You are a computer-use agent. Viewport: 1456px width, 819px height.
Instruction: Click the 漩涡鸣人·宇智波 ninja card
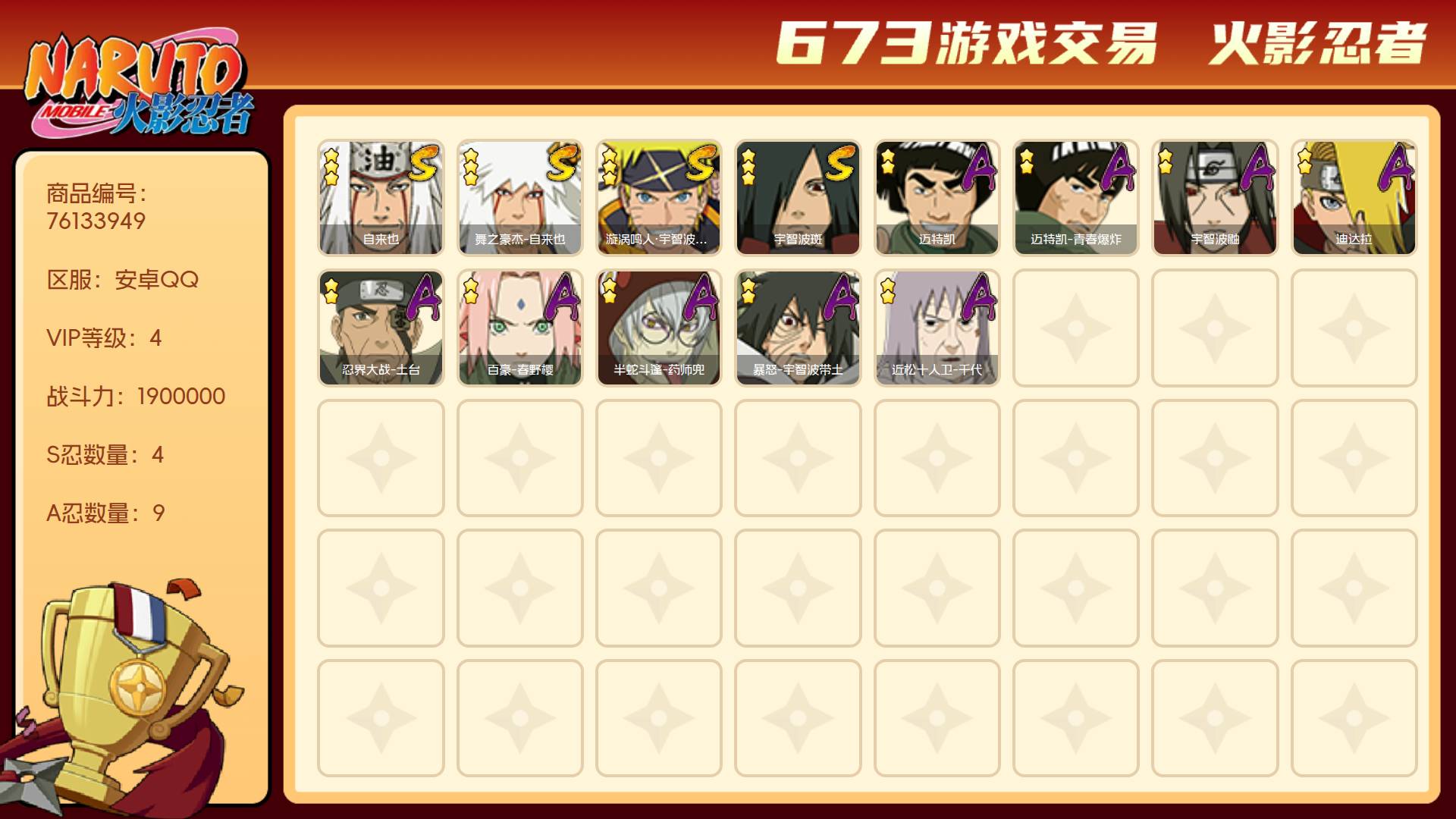pyautogui.click(x=658, y=197)
